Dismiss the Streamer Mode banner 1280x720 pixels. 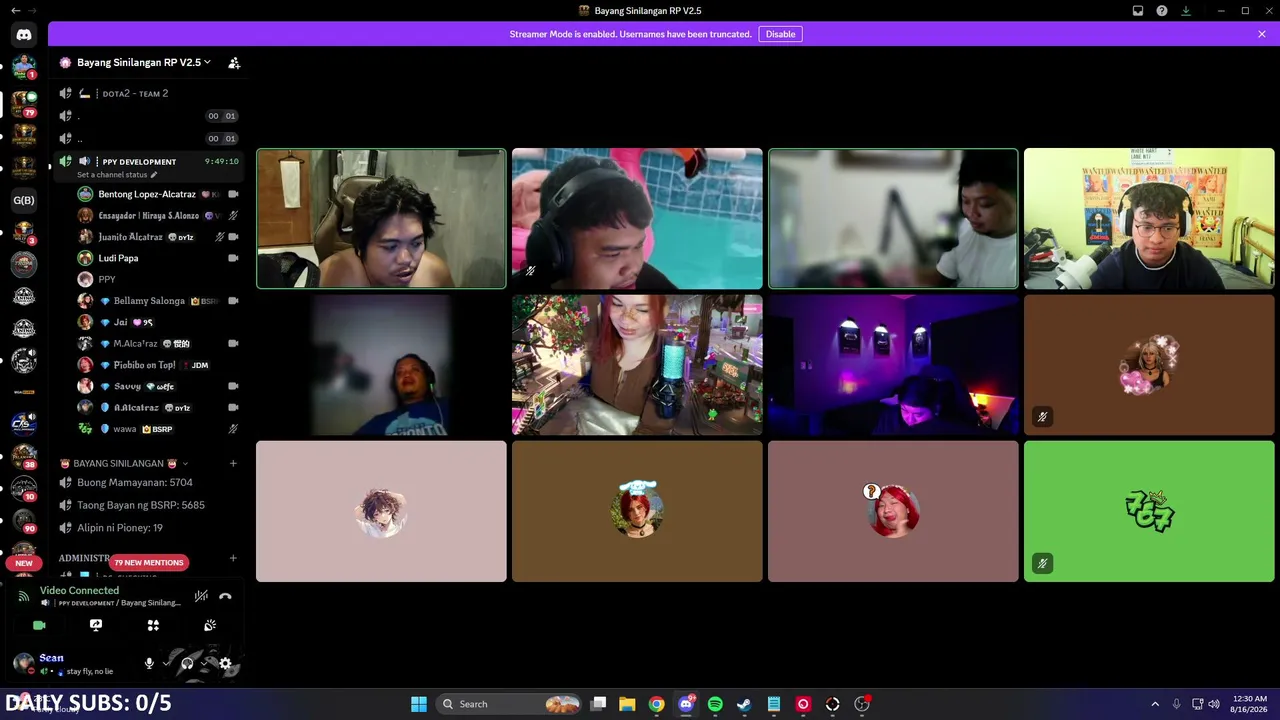click(1262, 34)
